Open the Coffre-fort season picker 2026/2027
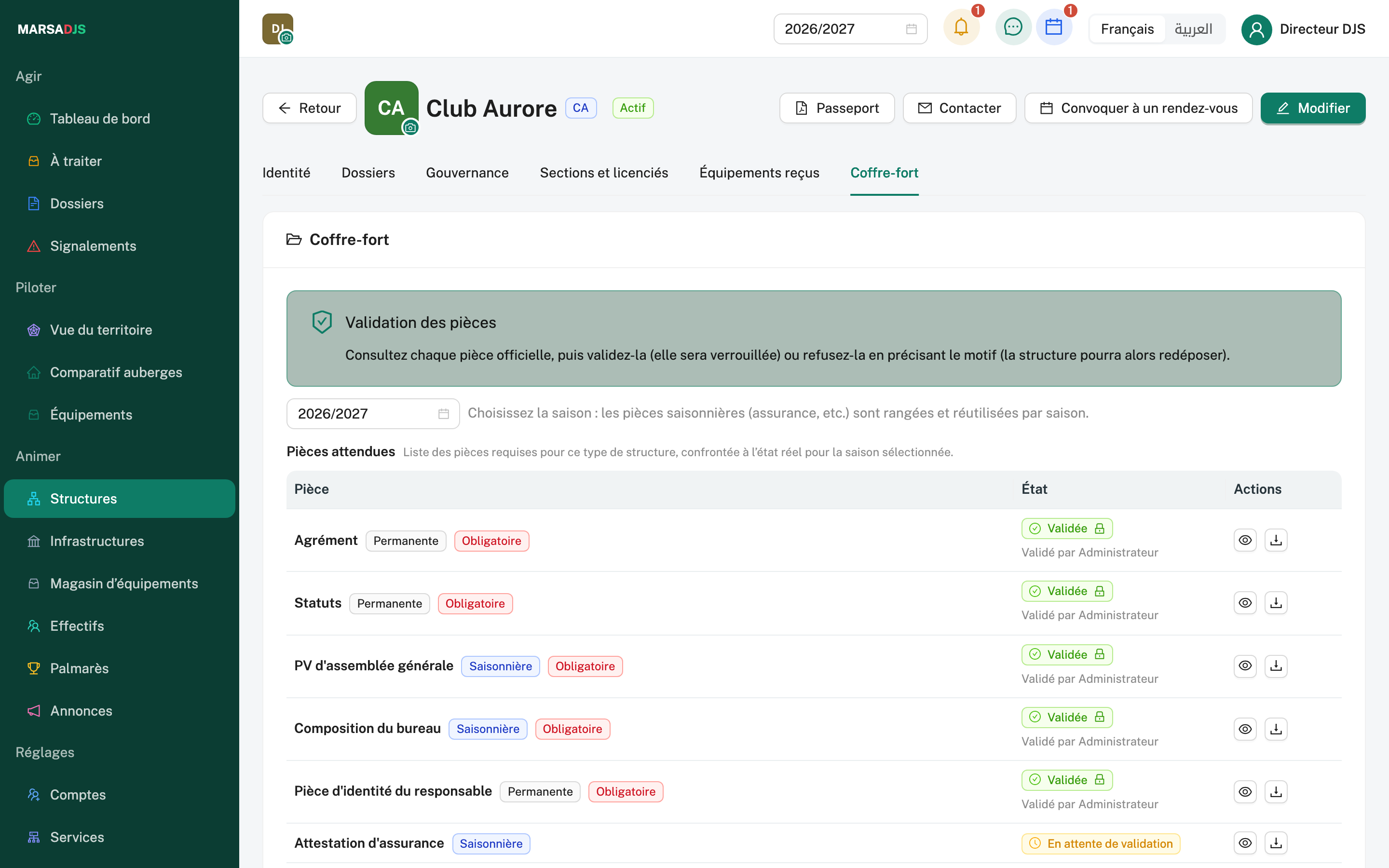 coord(373,413)
